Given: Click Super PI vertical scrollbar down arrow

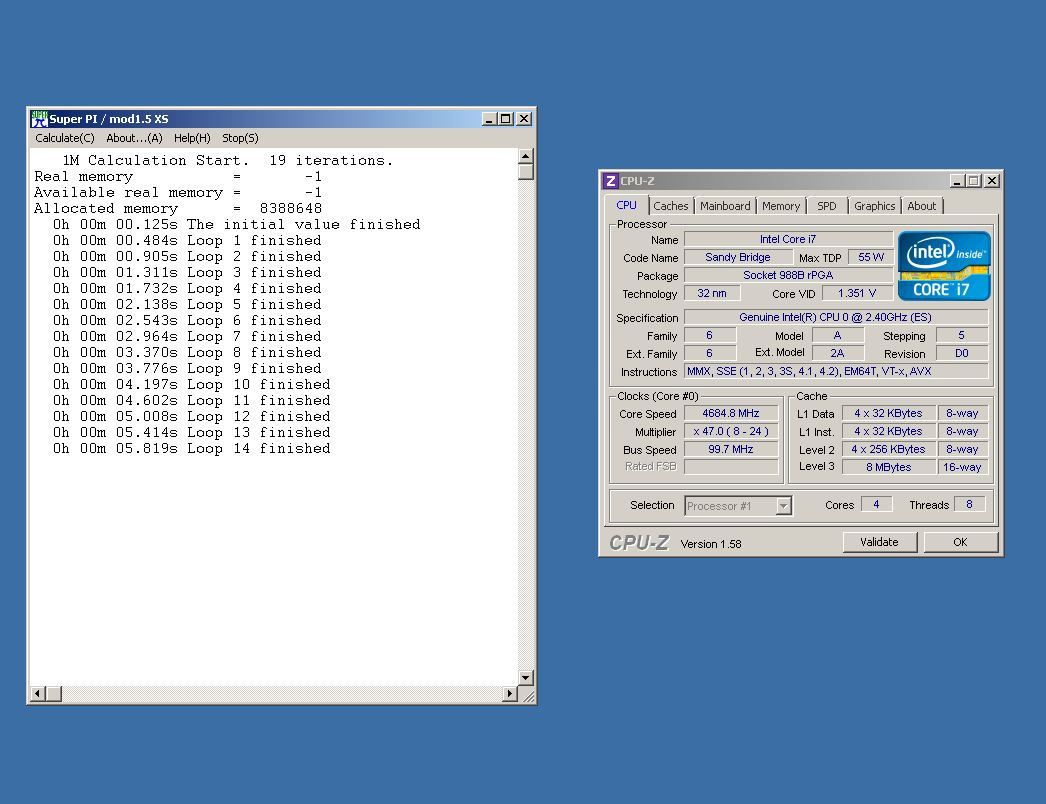Looking at the screenshot, I should pyautogui.click(x=526, y=678).
